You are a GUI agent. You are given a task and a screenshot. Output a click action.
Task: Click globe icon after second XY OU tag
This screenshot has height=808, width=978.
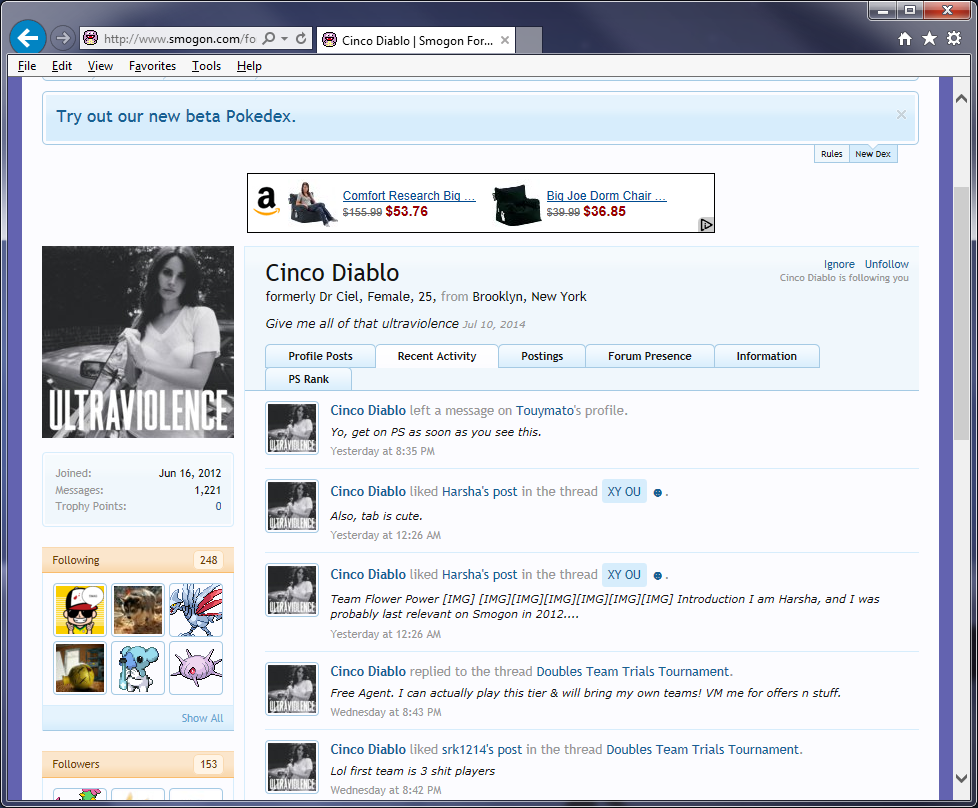pos(657,576)
